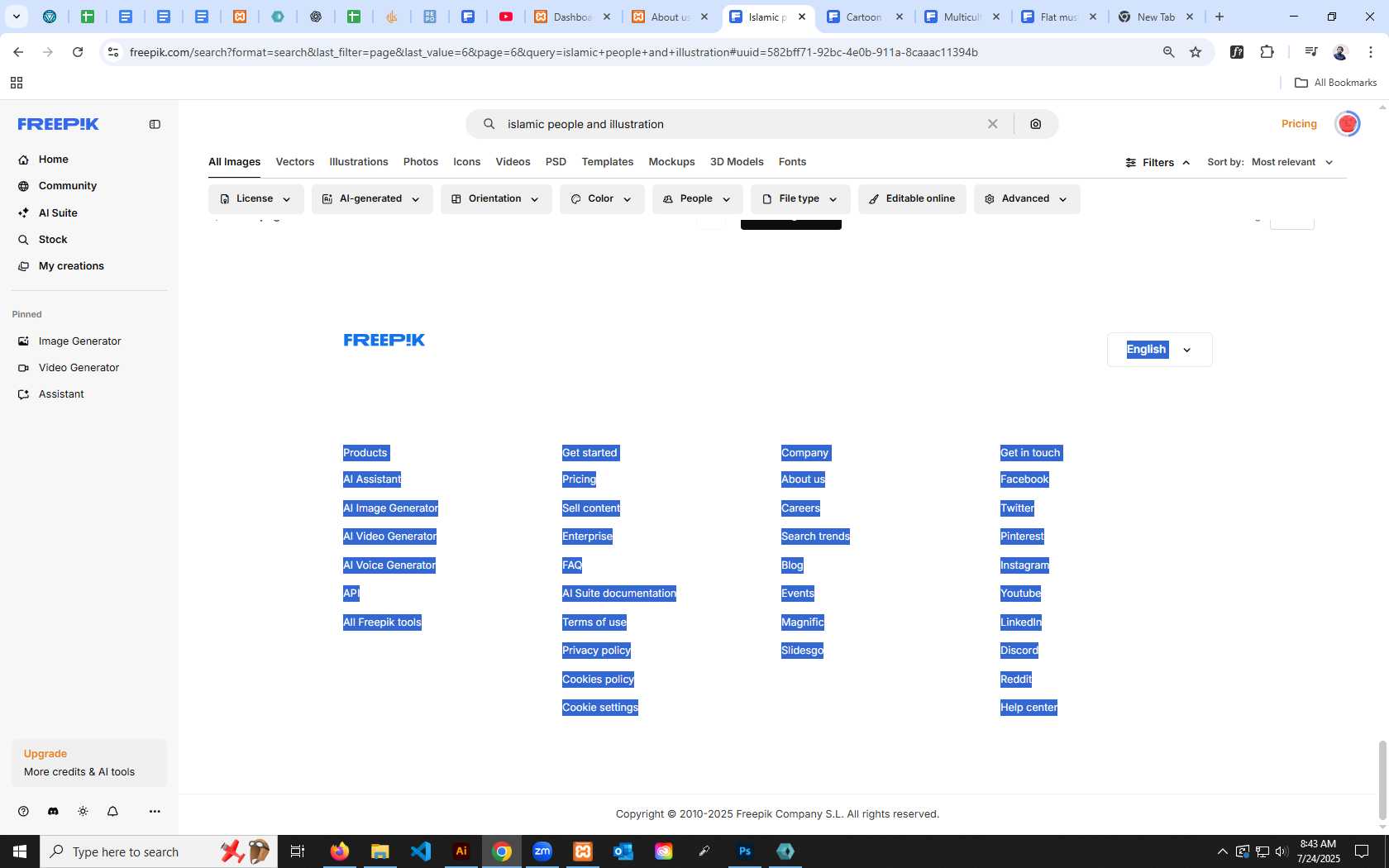
Task: Expand the File type filter dropdown
Action: (800, 199)
